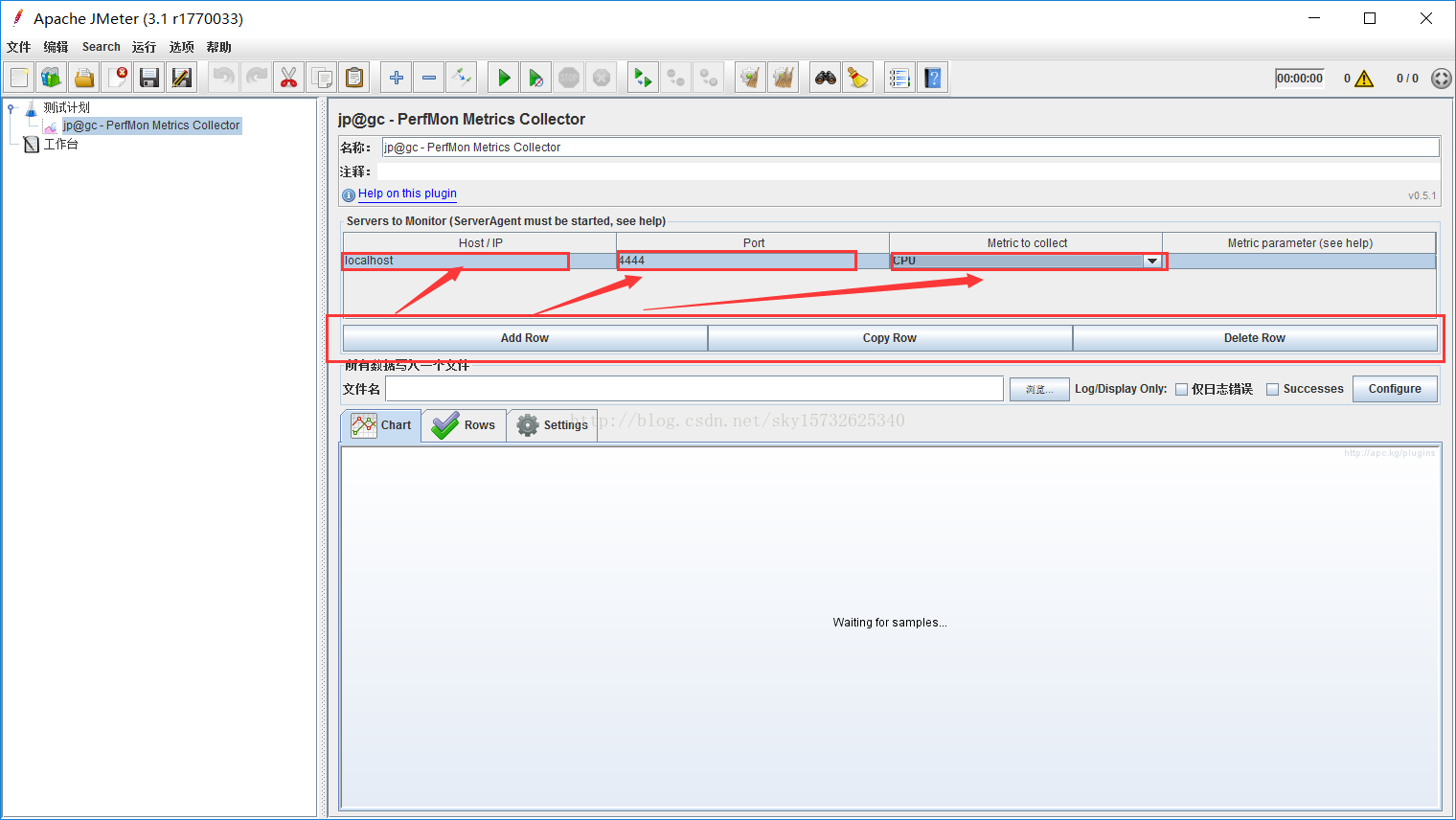Click the 4444 Port cell
This screenshot has width=1456, height=820.
753,261
